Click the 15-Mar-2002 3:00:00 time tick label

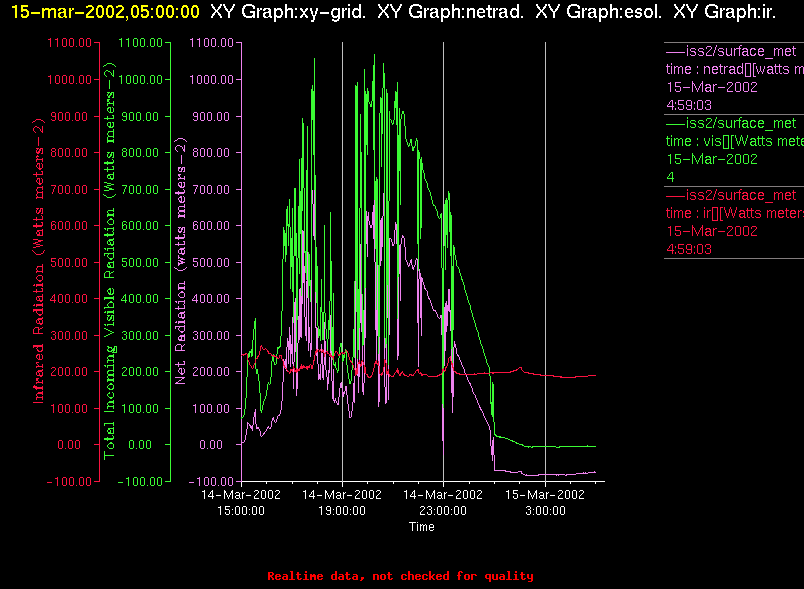[x=544, y=502]
